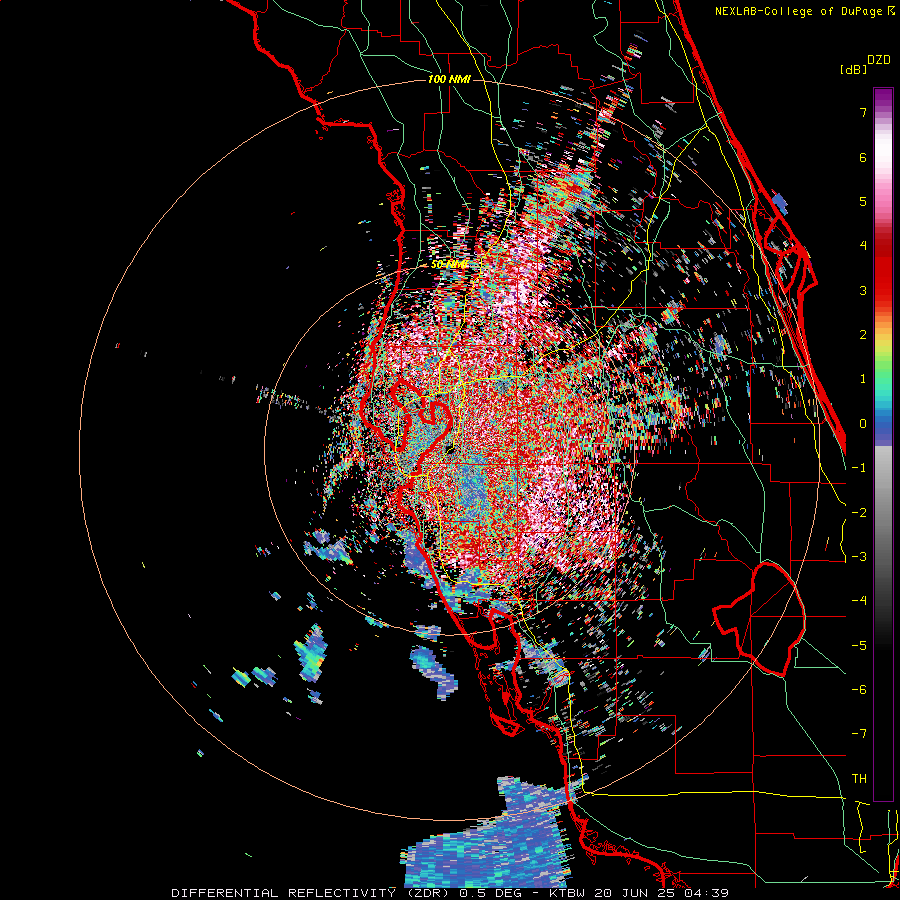Click the [dB] unit label
Screen dimensions: 900x900
(x=853, y=69)
